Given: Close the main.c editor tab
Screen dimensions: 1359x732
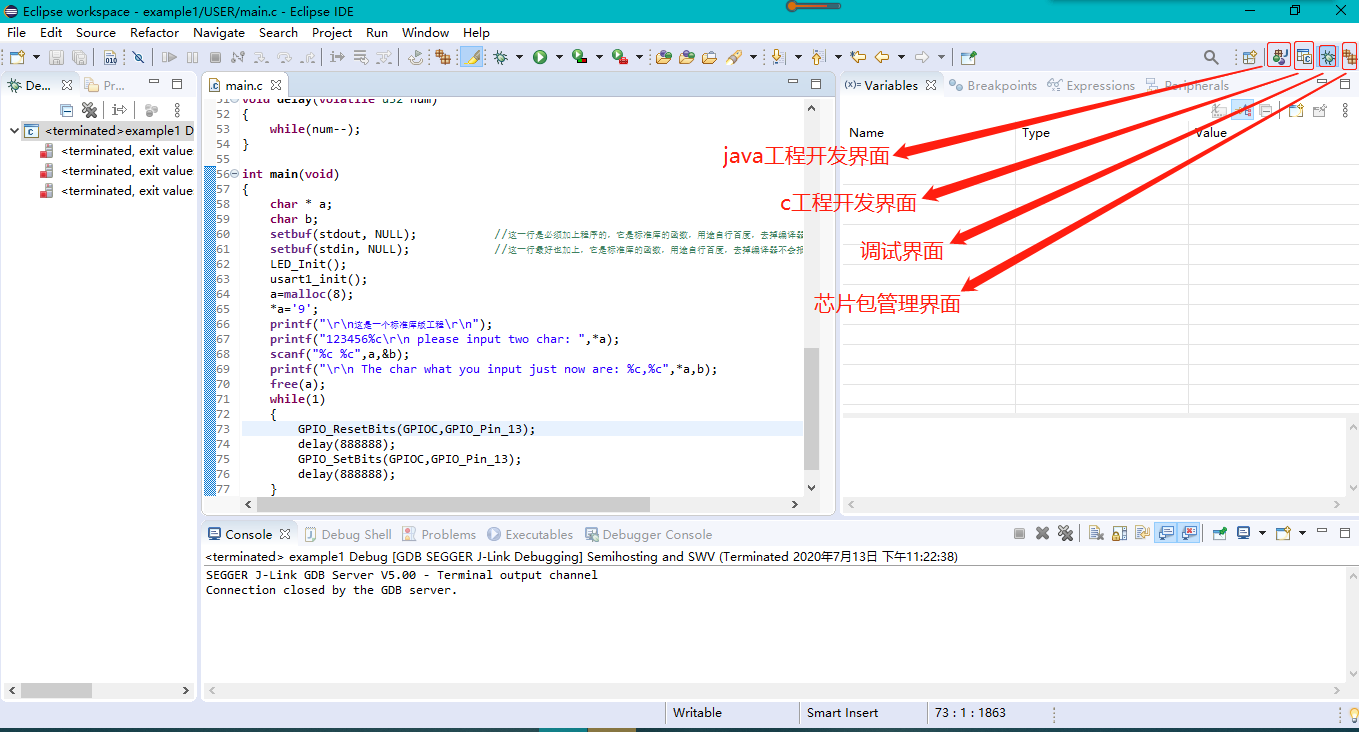Looking at the screenshot, I should click(x=275, y=85).
